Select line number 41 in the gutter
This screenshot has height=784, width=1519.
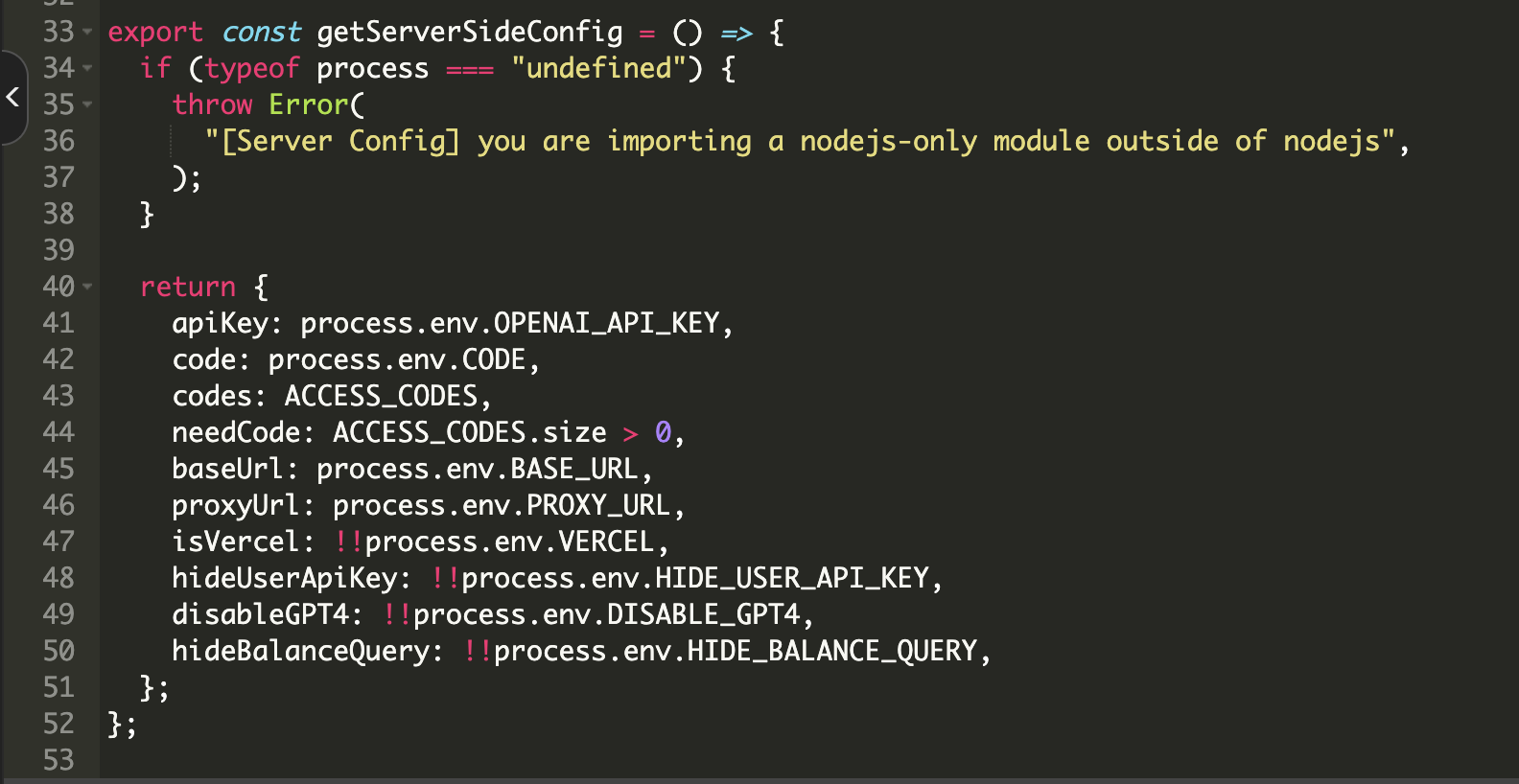click(58, 324)
